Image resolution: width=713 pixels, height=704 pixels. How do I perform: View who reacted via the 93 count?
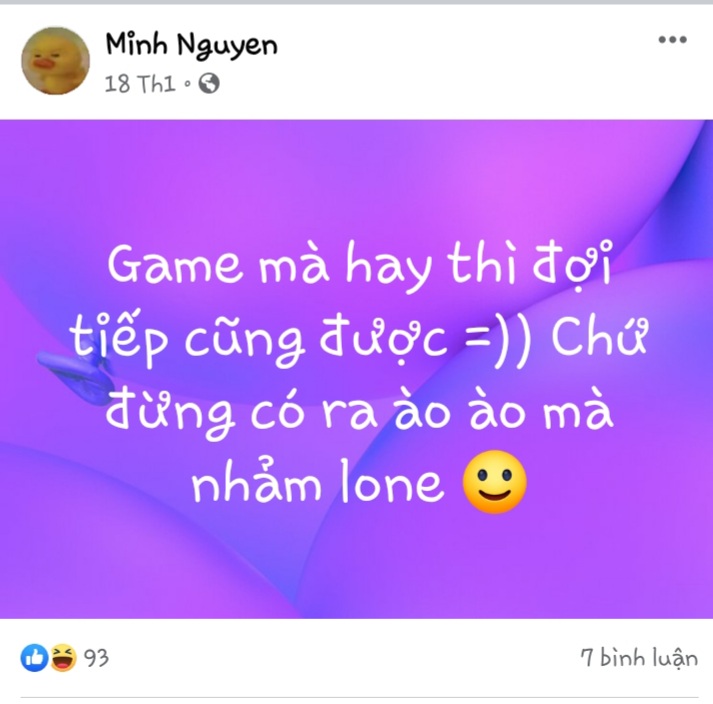pyautogui.click(x=96, y=658)
